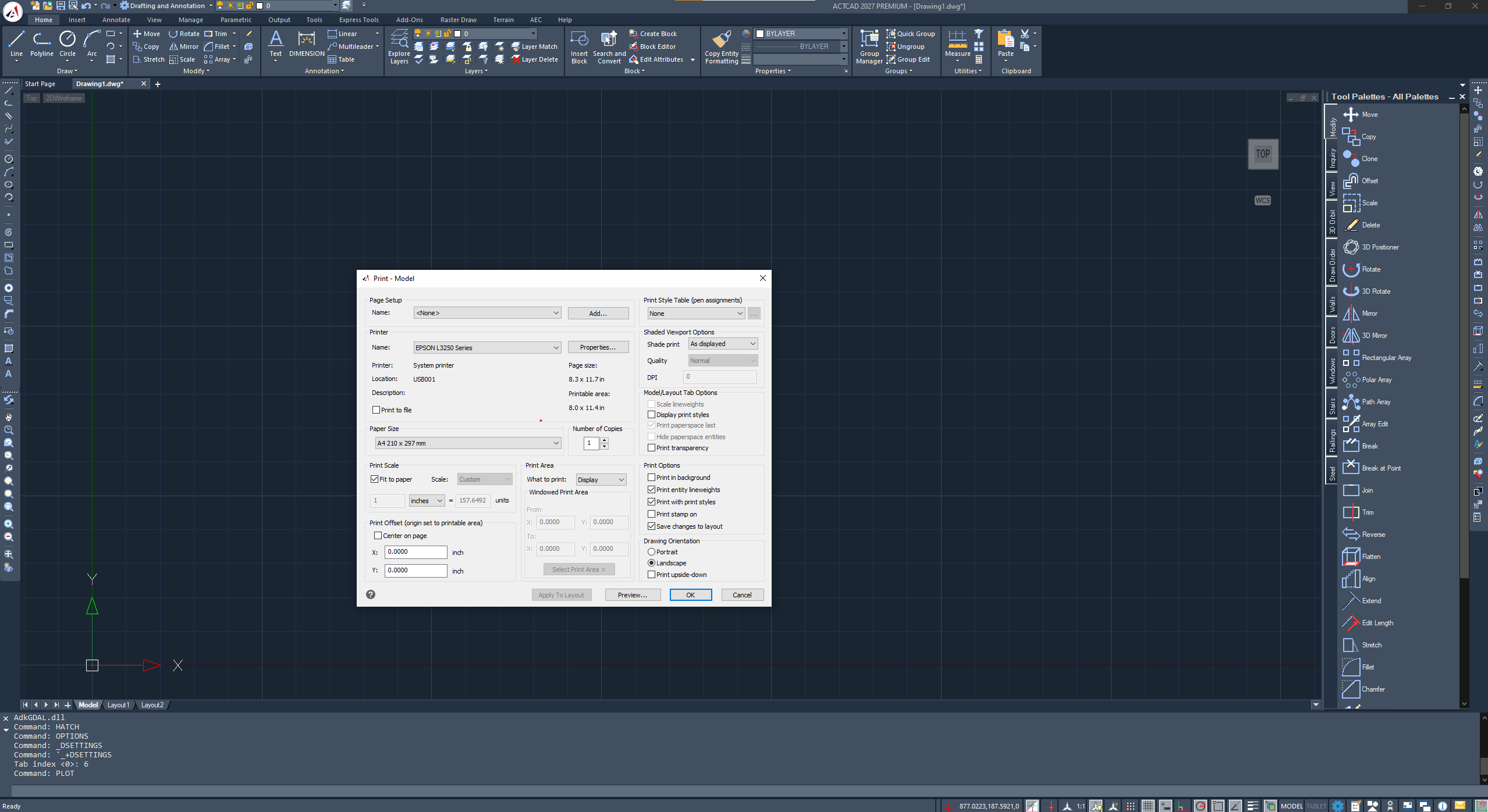The height and width of the screenshot is (812, 1488).
Task: Select 3D Positioner in Tool Palettes
Action: 1371,247
